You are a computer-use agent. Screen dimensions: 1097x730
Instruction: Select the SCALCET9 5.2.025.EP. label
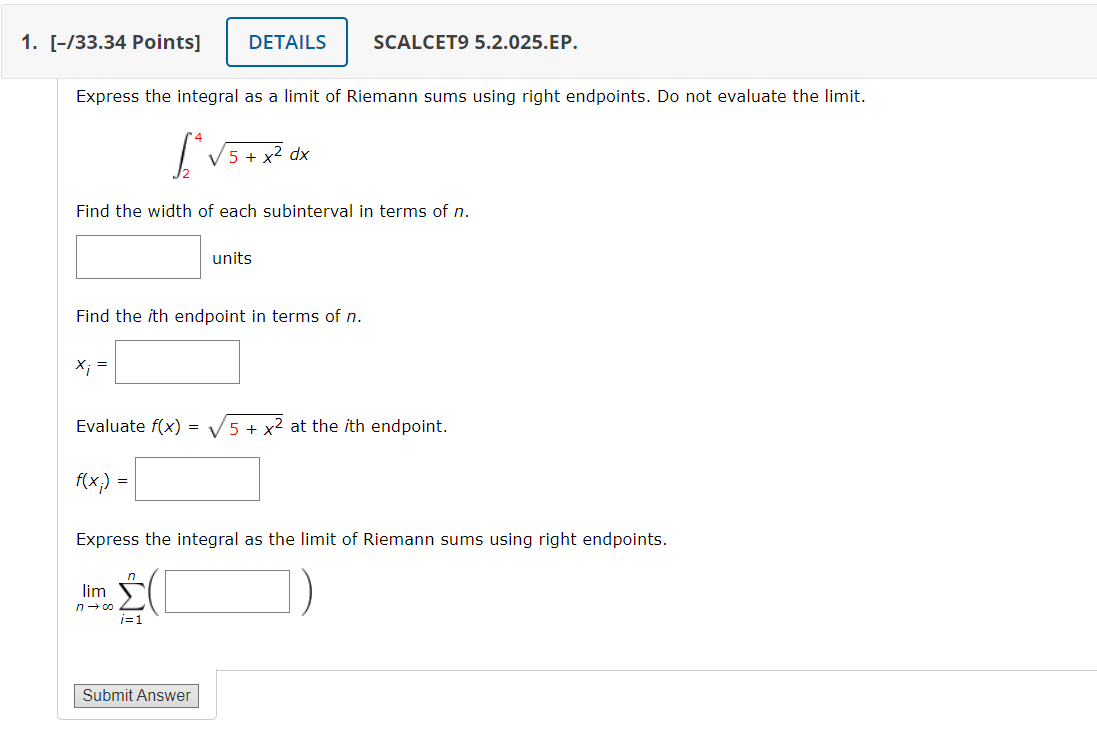pos(474,42)
